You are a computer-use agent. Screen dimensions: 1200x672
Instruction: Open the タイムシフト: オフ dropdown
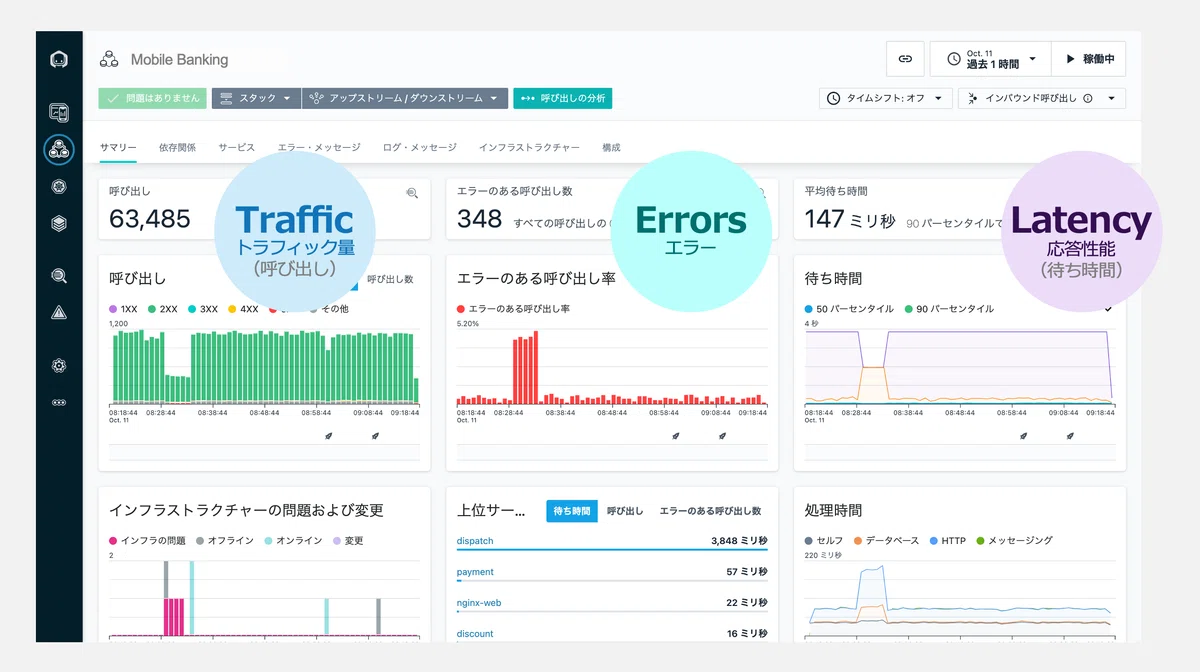[884, 98]
